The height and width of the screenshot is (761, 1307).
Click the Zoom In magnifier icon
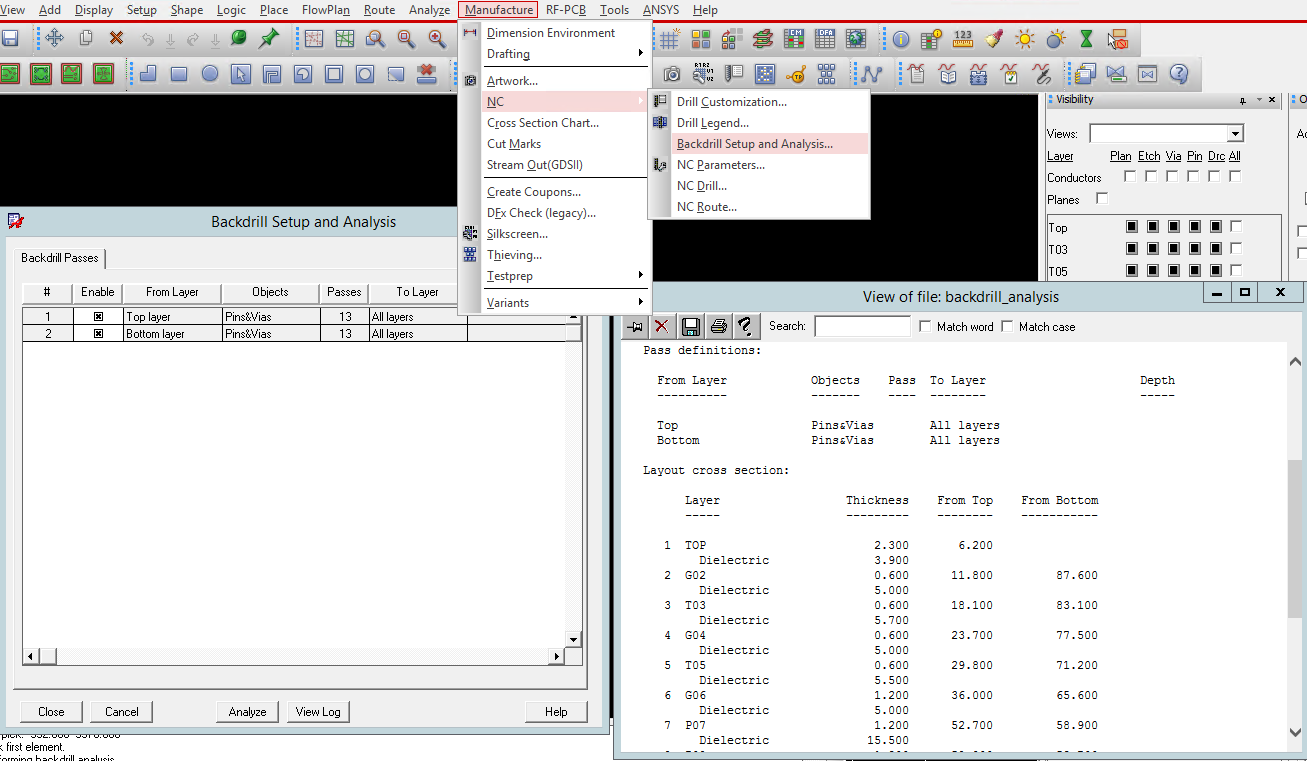(x=437, y=38)
